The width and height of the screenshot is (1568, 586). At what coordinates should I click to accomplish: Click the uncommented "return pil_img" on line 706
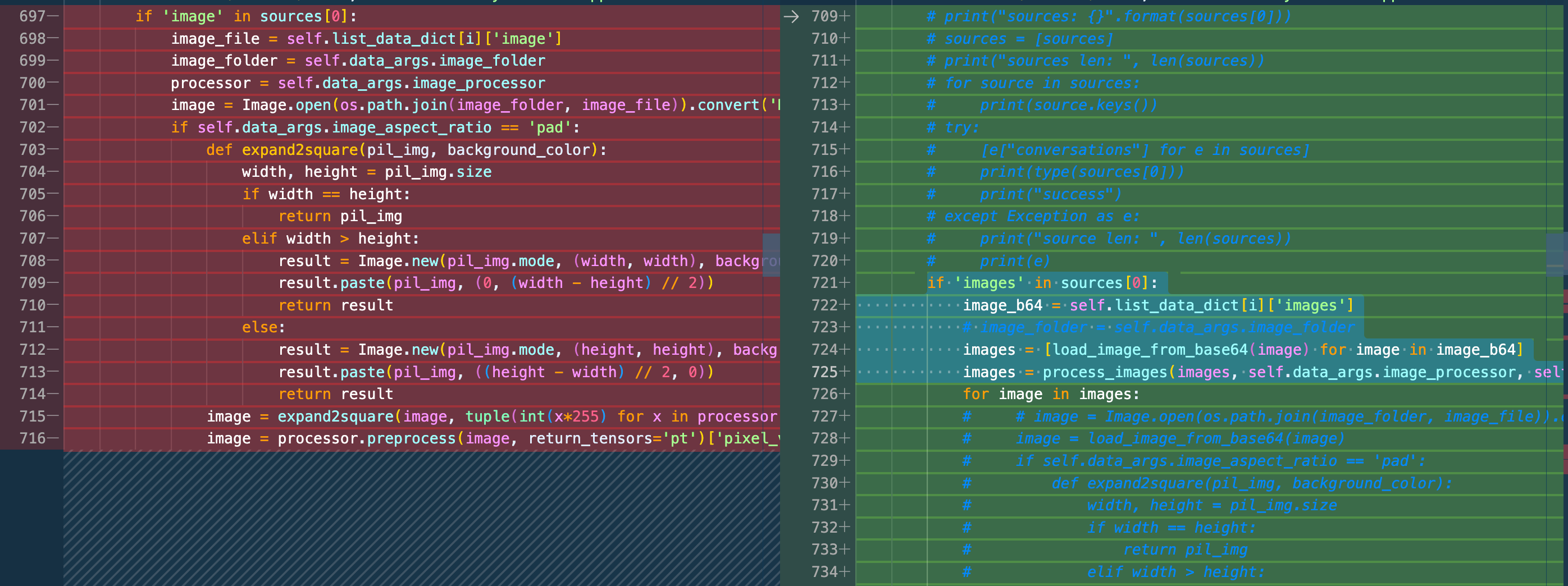point(340,217)
